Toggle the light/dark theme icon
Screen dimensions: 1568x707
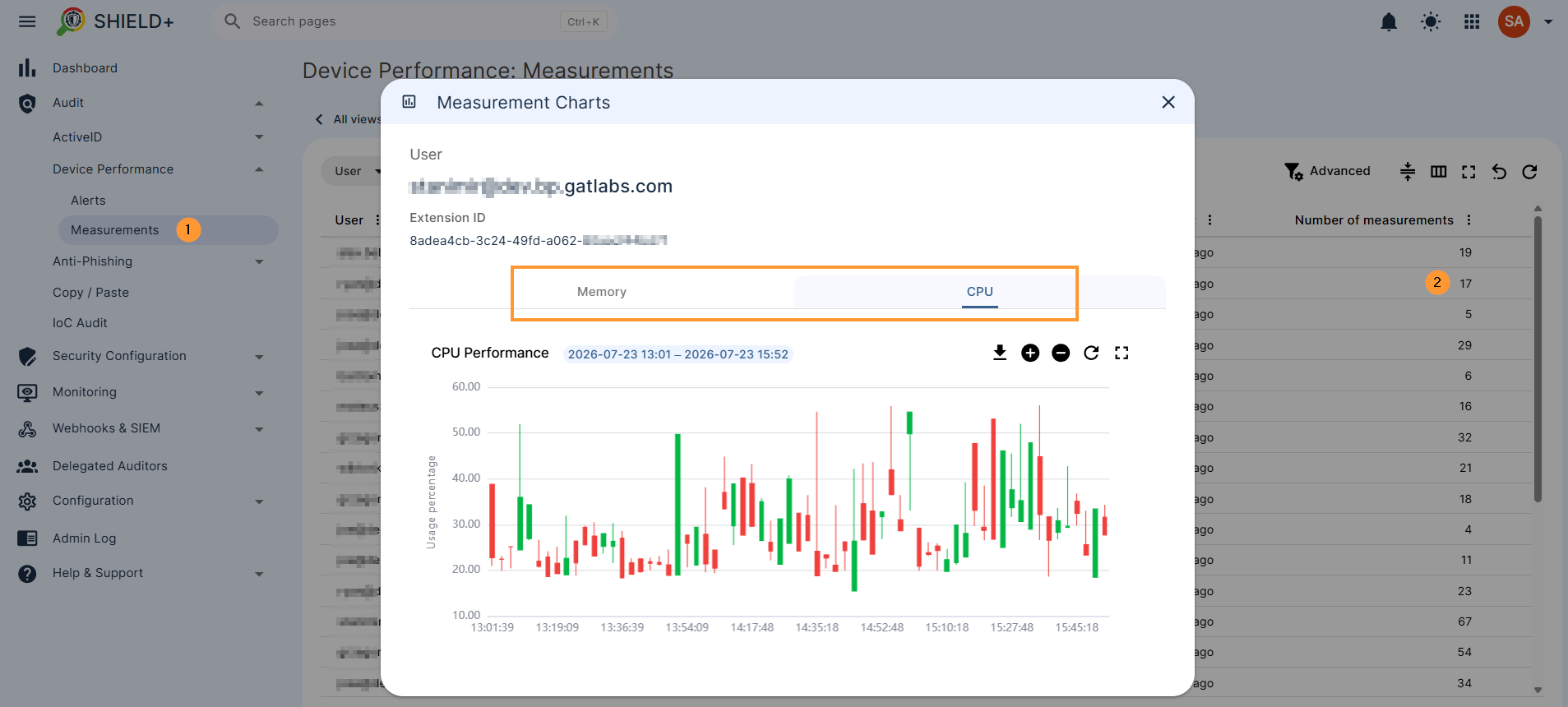click(x=1431, y=21)
